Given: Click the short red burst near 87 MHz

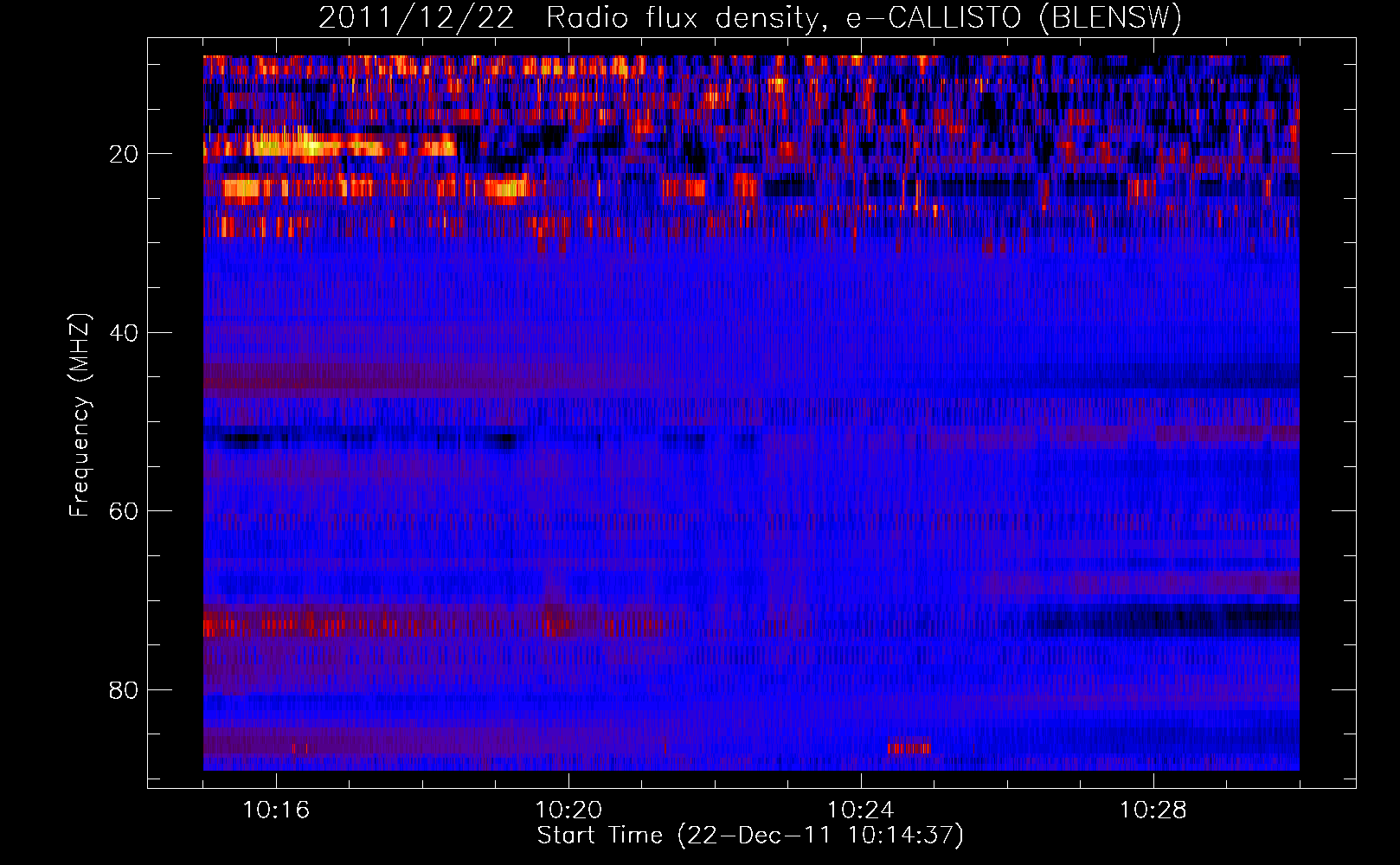Looking at the screenshot, I should click(909, 747).
